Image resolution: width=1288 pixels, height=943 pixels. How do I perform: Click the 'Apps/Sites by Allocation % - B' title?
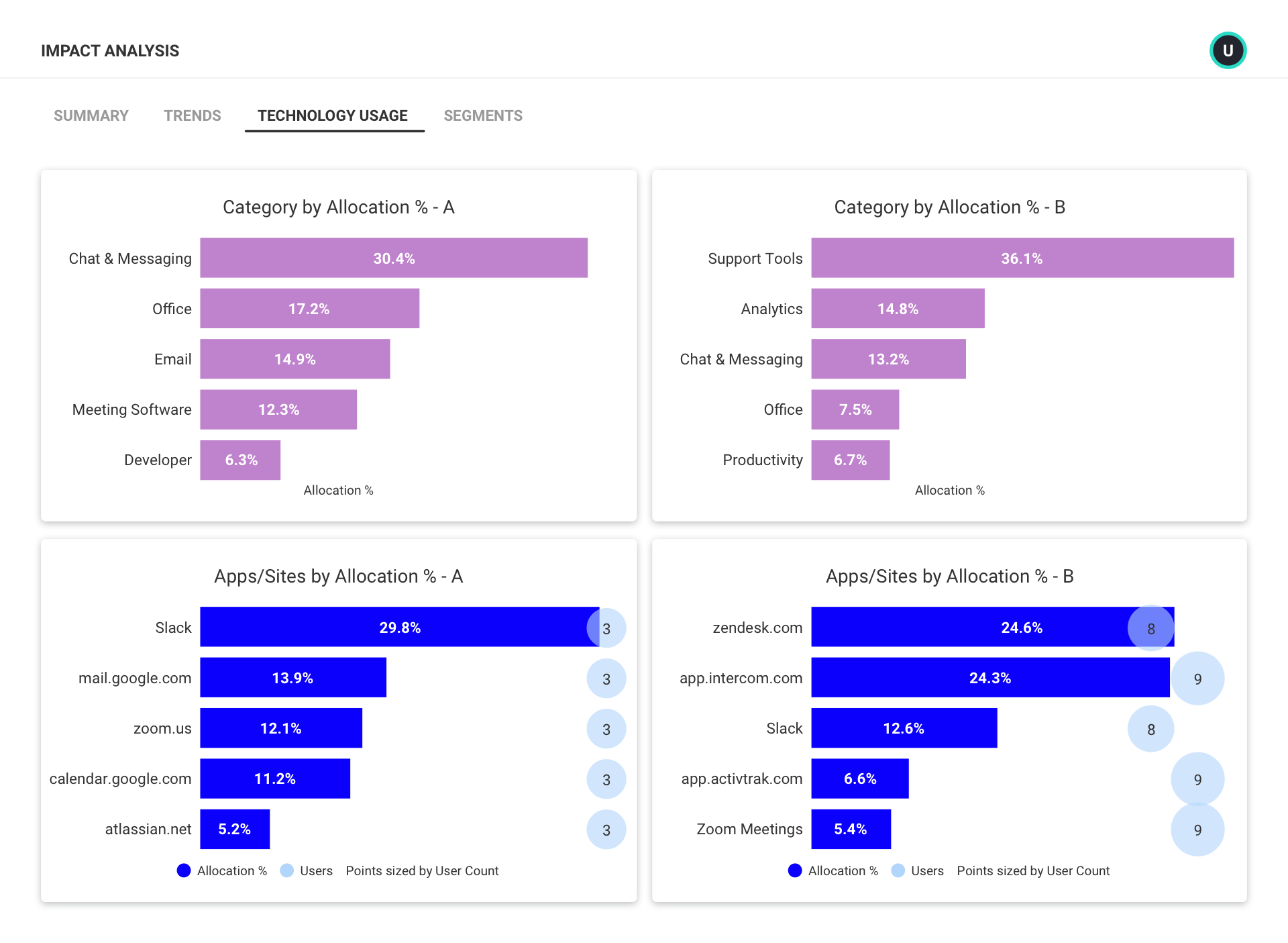(x=950, y=576)
